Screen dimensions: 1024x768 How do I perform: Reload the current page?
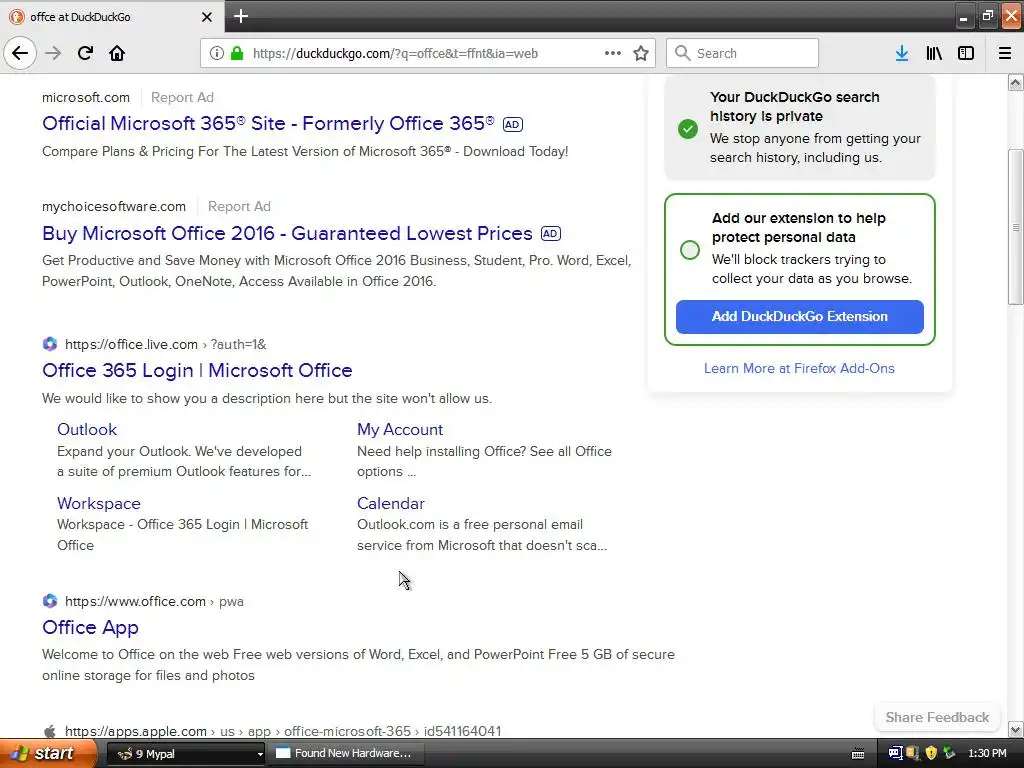click(85, 53)
